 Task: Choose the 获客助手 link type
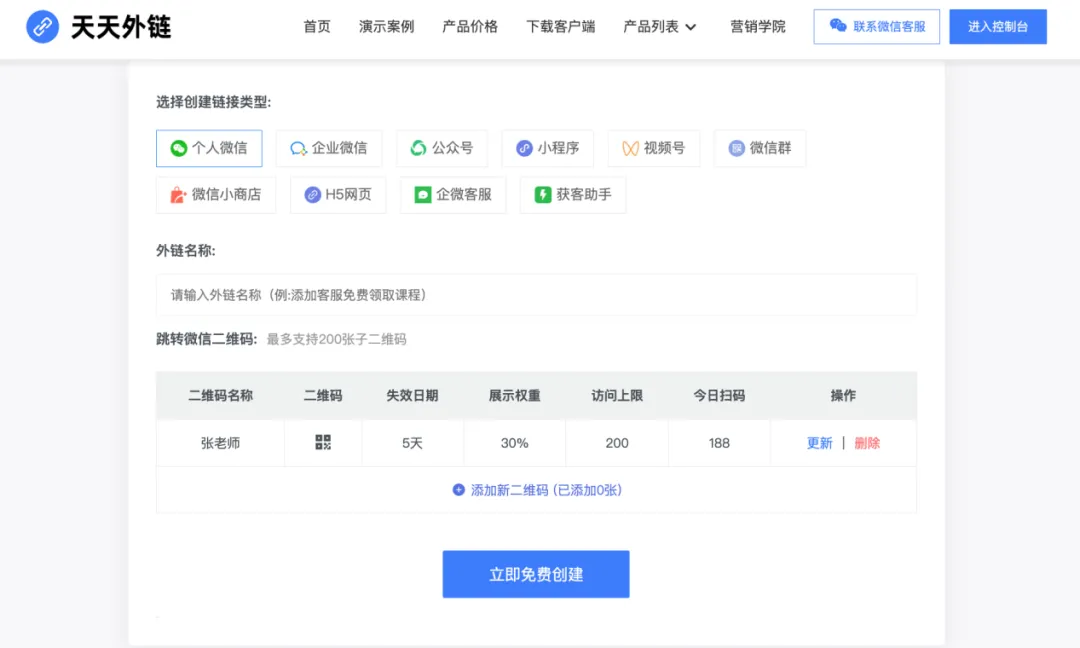coord(573,195)
